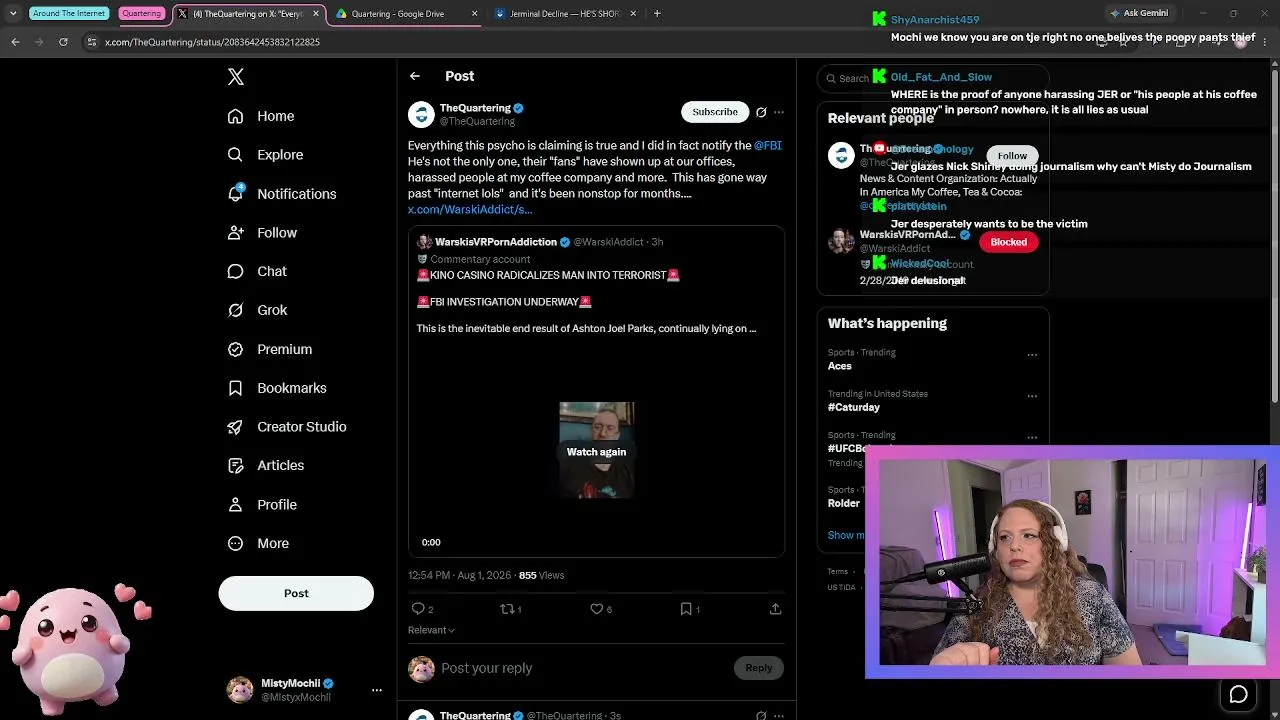The image size is (1280, 720).
Task: Open a new browser tab
Action: tap(657, 14)
